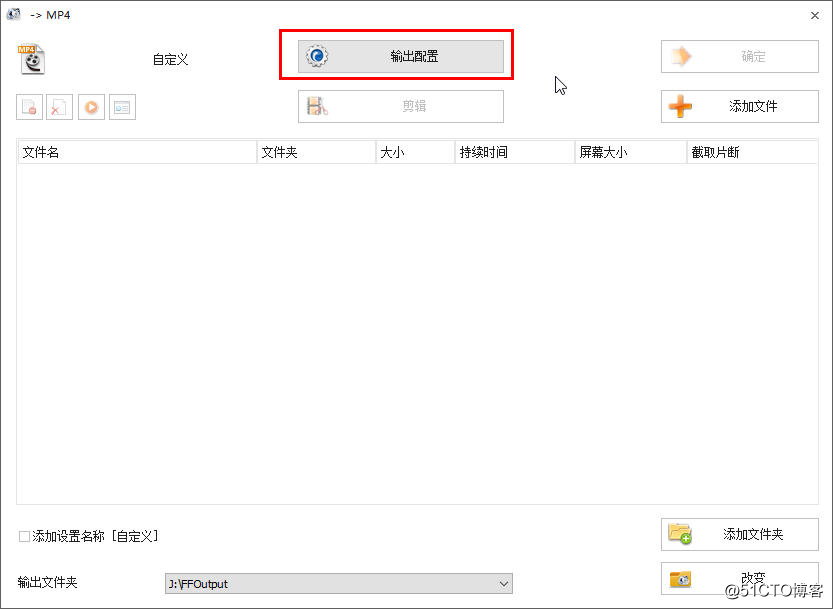Click the J:\FFOutput output path field
The width and height of the screenshot is (833, 609).
click(x=338, y=583)
